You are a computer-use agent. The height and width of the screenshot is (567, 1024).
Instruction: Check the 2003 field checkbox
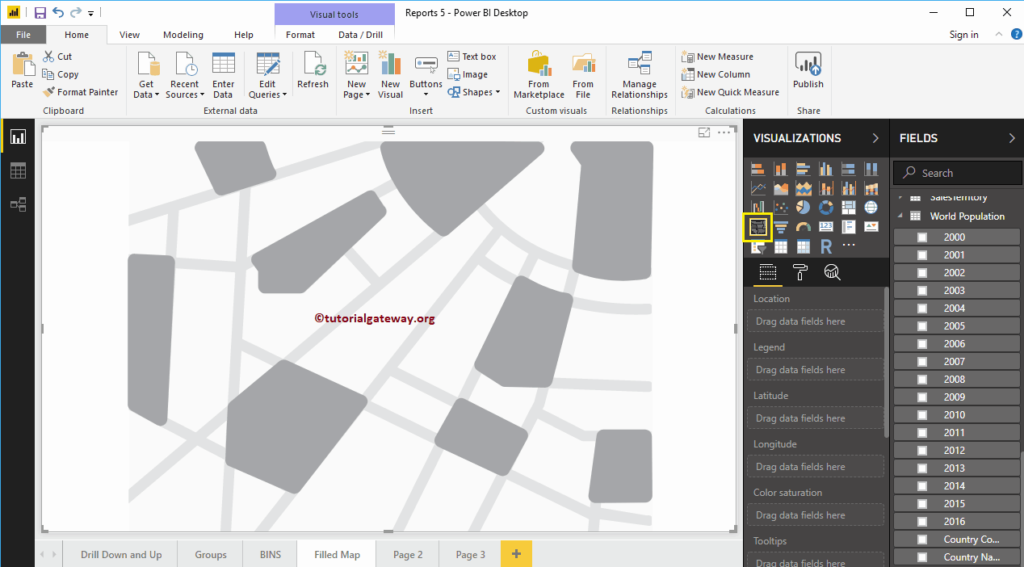click(922, 291)
